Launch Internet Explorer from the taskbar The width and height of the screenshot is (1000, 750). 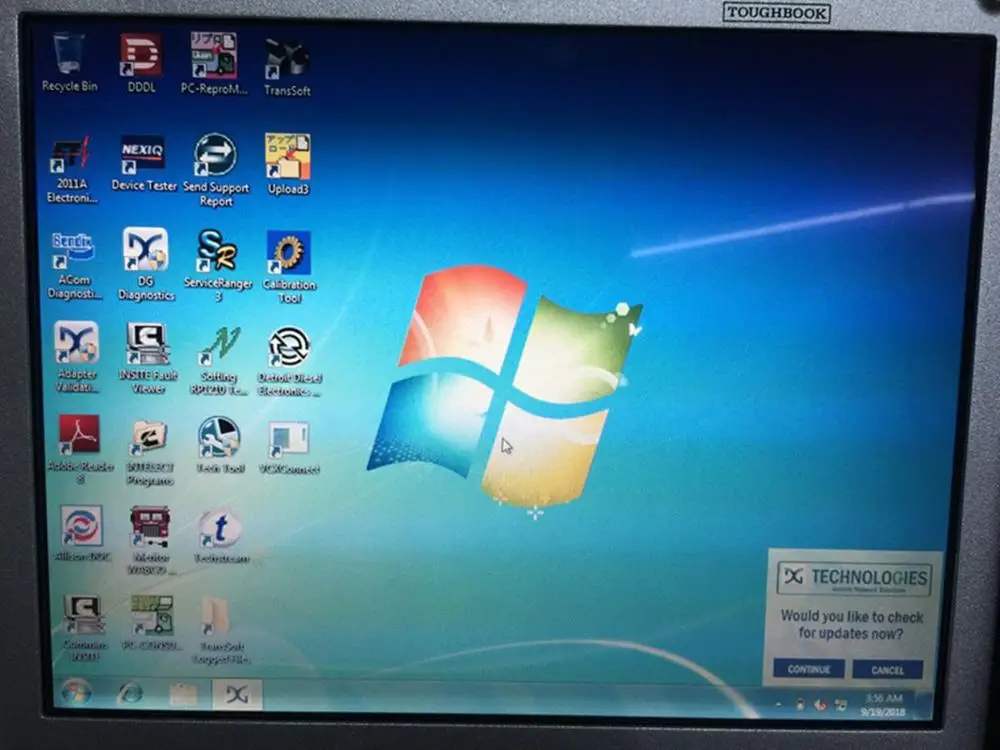point(129,693)
